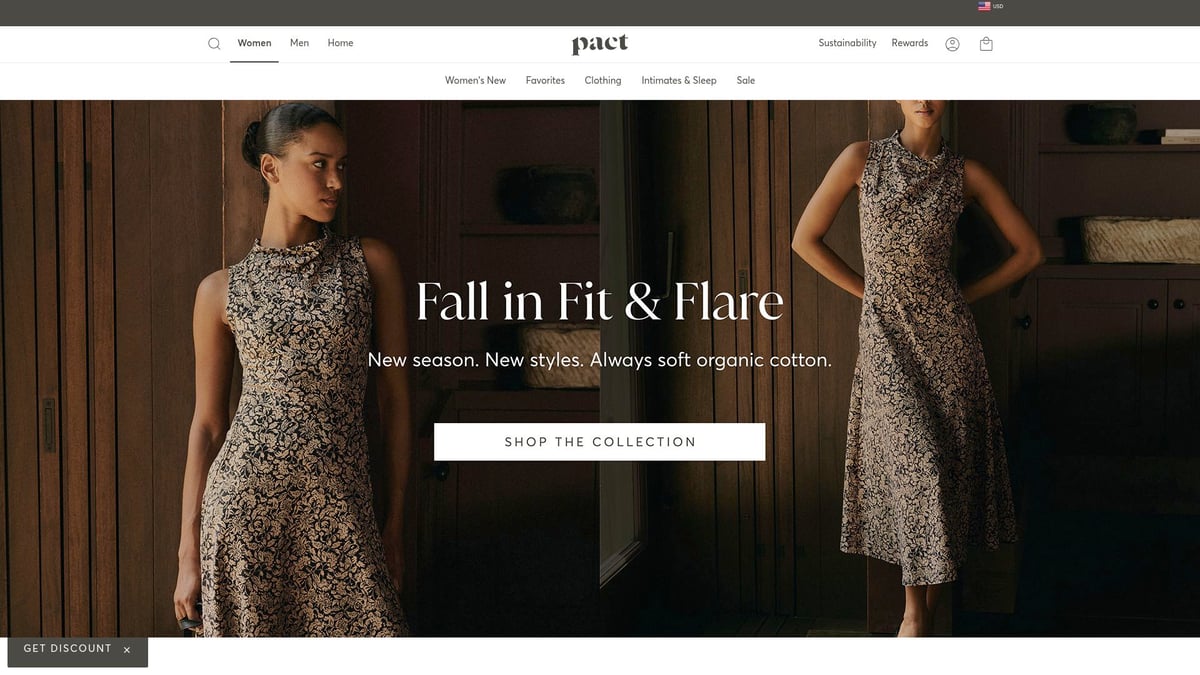Click the Get Discount button
1200x675 pixels.
click(x=67, y=649)
